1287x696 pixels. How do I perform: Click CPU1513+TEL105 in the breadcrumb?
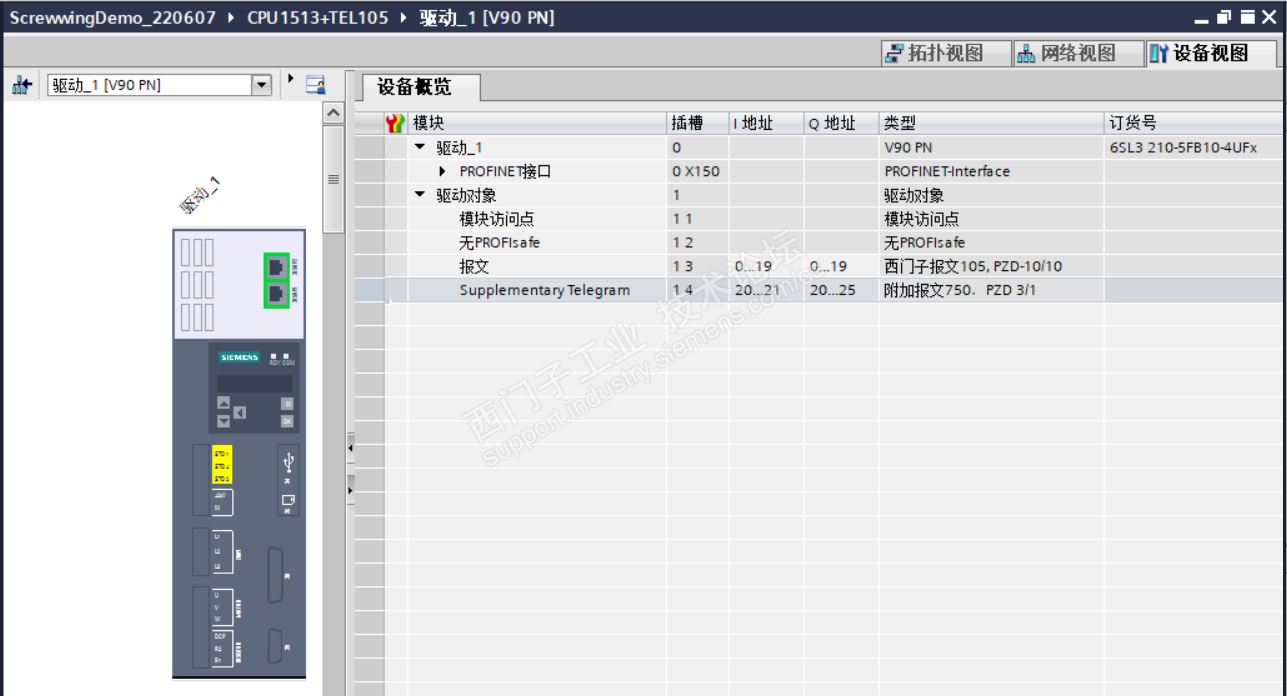point(318,18)
